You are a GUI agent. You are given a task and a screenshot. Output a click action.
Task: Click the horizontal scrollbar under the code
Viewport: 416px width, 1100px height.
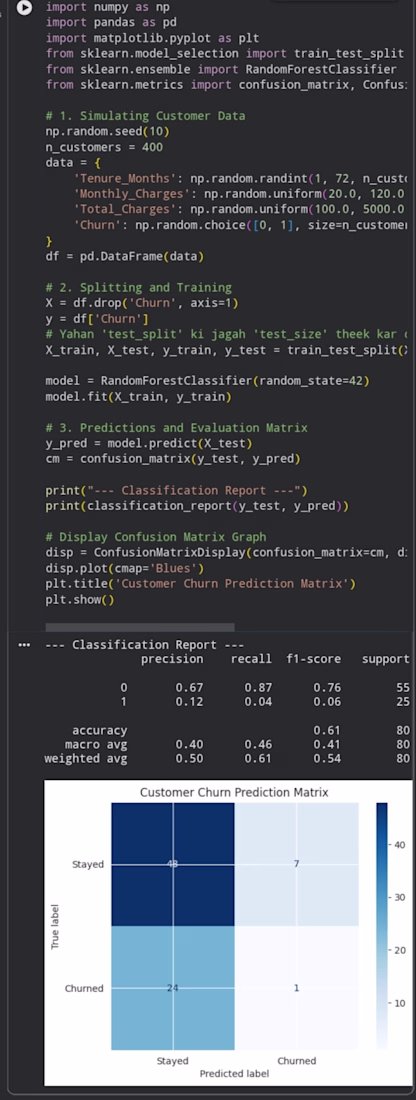pyautogui.click(x=140, y=626)
